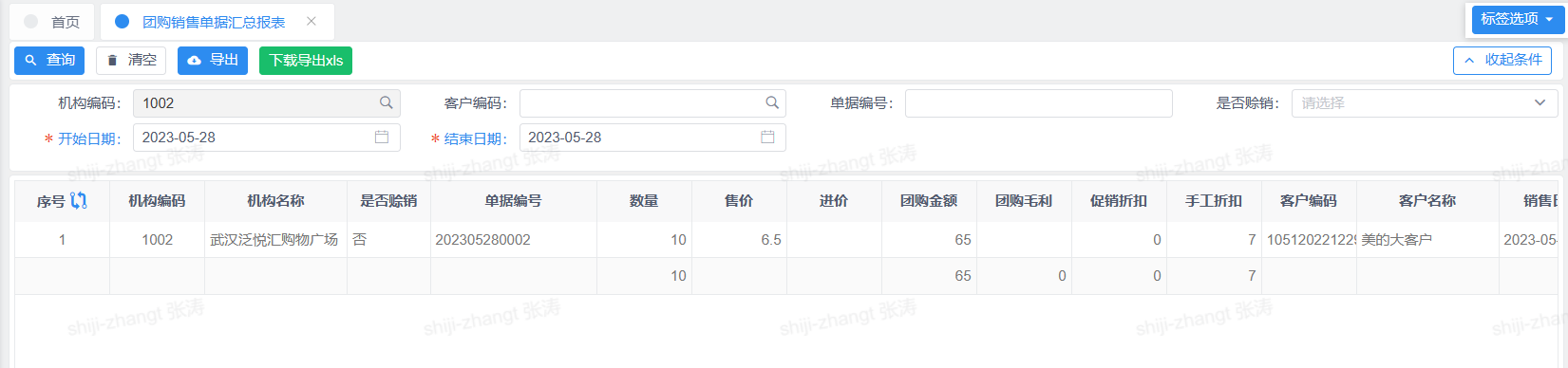The image size is (1568, 368).
Task: Click the 单据编号 column header
Action: pos(513,201)
